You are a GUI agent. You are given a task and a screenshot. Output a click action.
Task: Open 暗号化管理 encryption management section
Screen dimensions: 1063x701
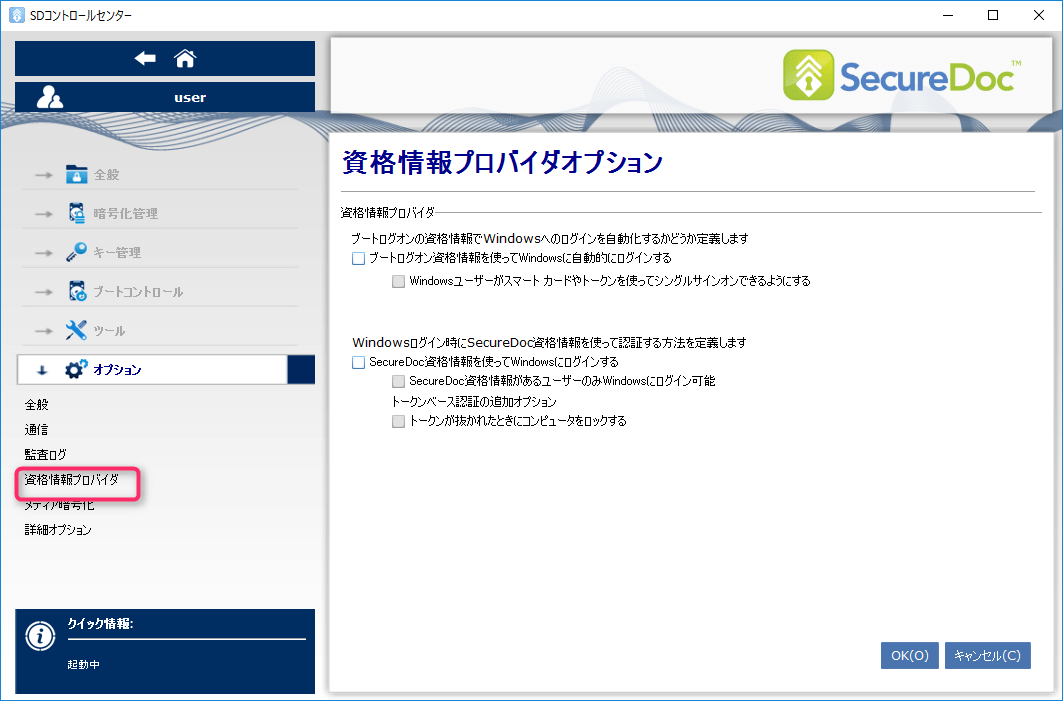point(124,214)
